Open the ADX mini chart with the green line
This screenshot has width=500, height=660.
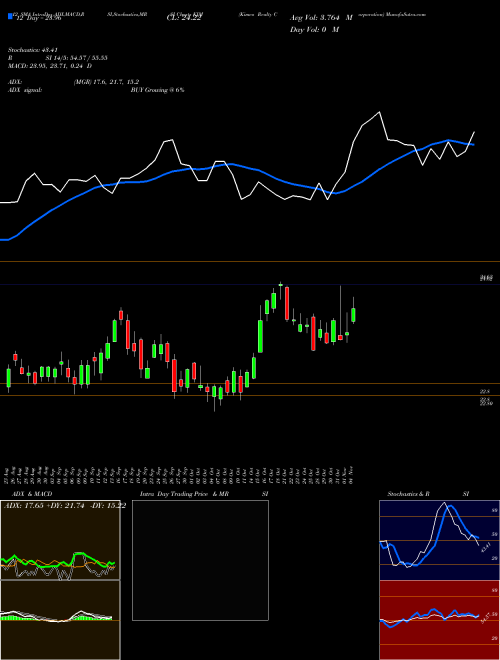(60, 540)
